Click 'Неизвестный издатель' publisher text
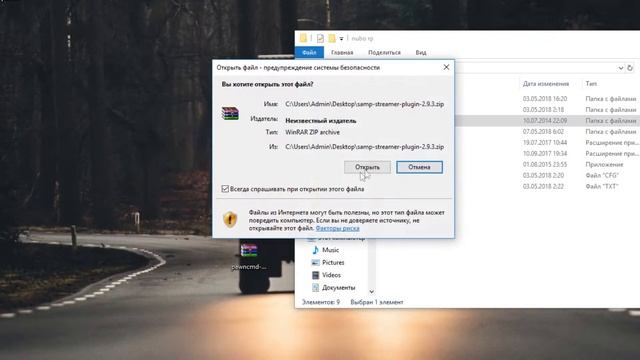Image resolution: width=640 pixels, height=360 pixels. (x=320, y=121)
